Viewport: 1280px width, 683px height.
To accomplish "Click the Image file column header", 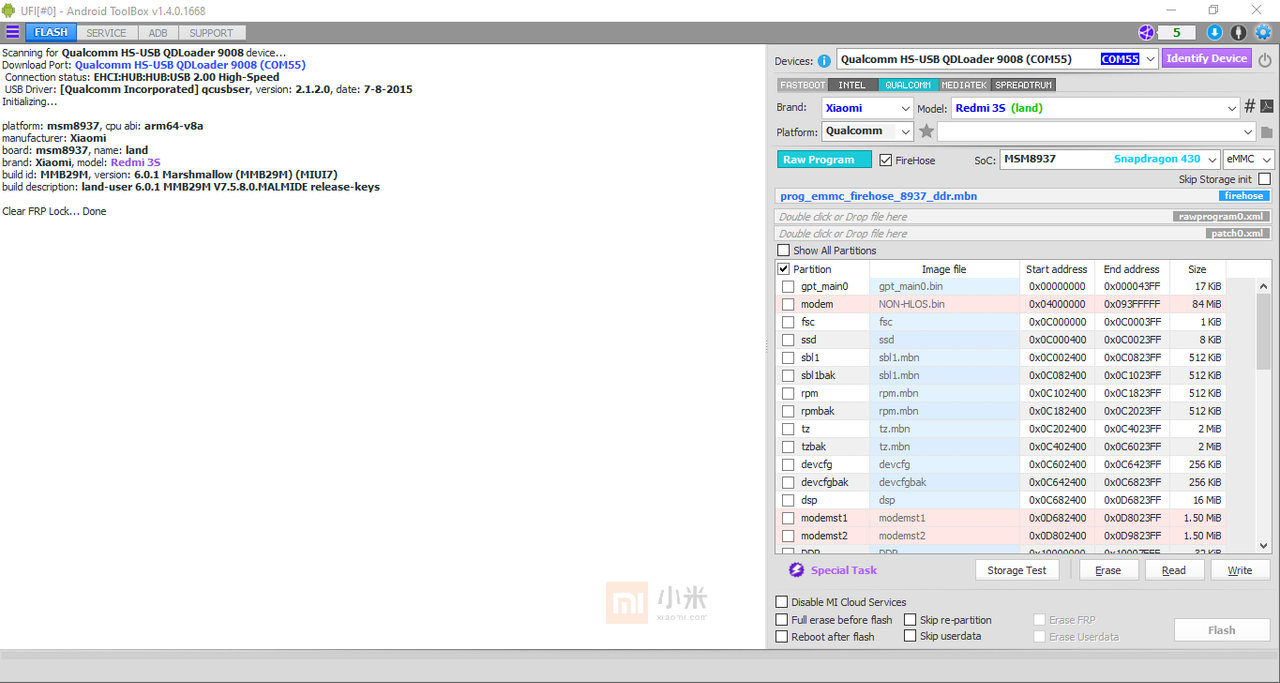I will pos(944,269).
